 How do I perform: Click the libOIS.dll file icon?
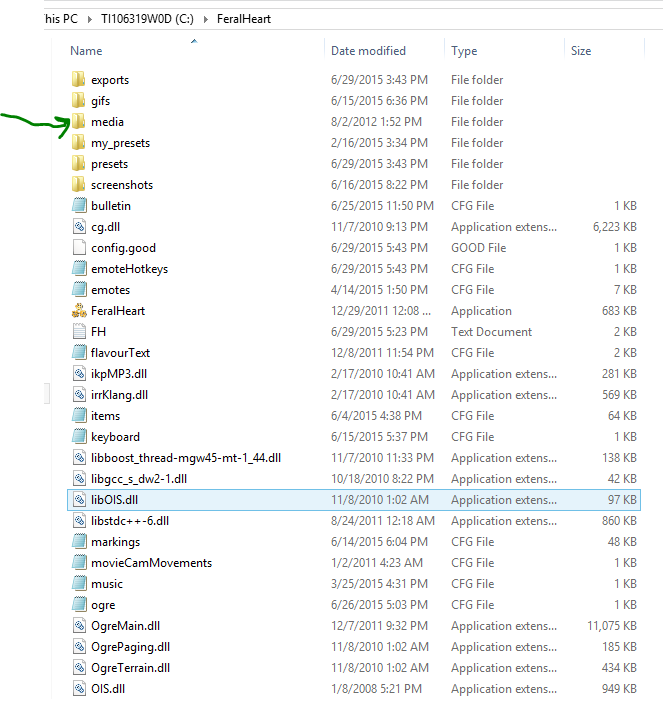point(79,500)
